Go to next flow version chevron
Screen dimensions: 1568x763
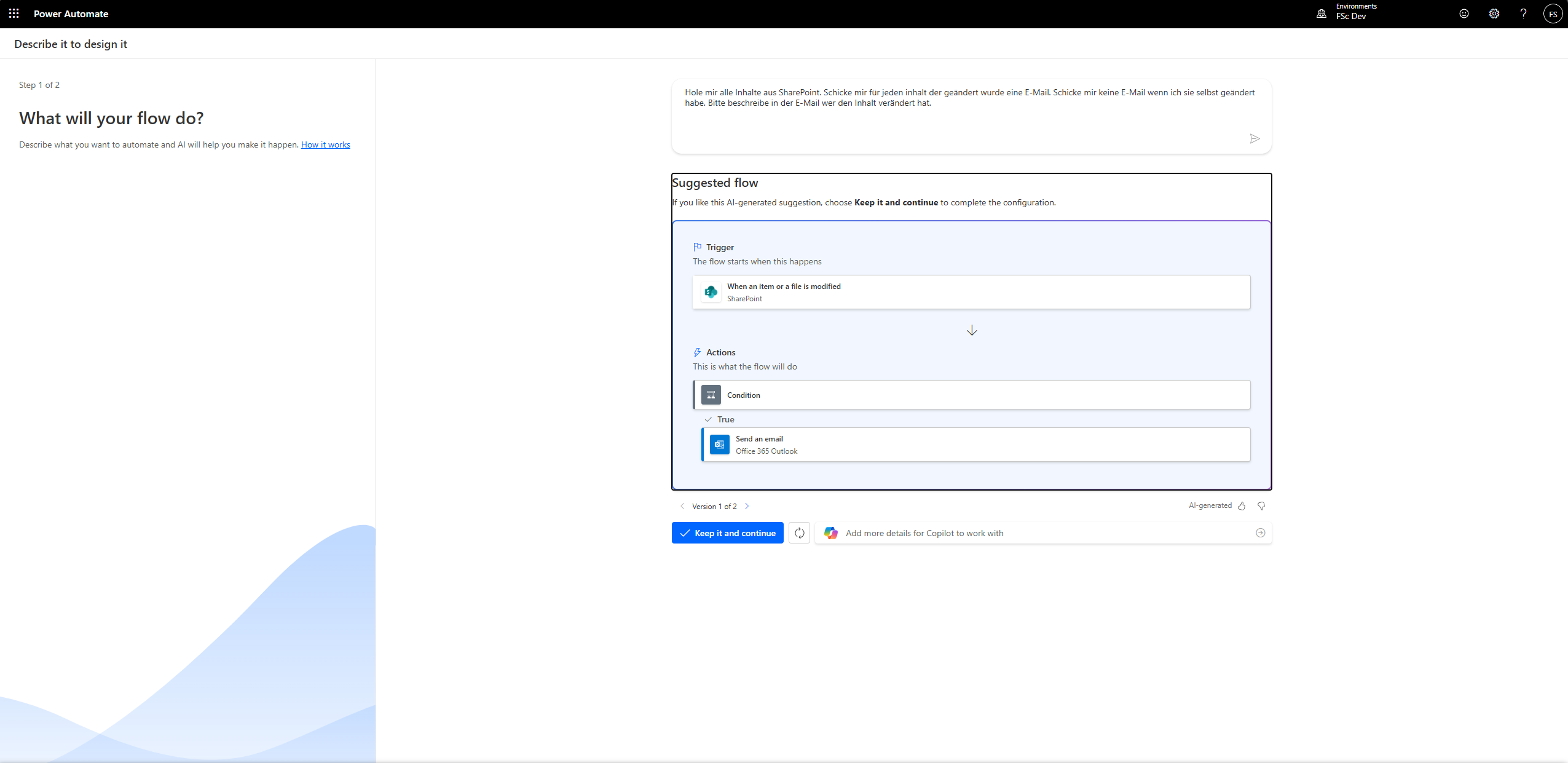747,507
